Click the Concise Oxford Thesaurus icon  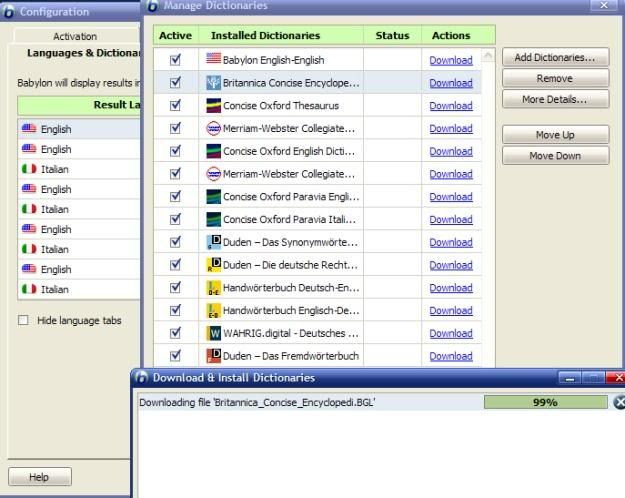[214, 106]
